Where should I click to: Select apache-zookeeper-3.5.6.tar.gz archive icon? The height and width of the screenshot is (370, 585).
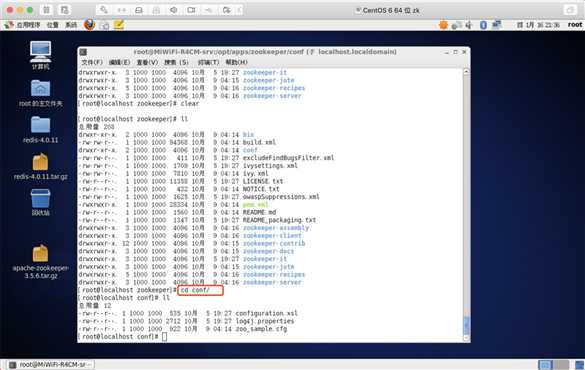(40, 262)
